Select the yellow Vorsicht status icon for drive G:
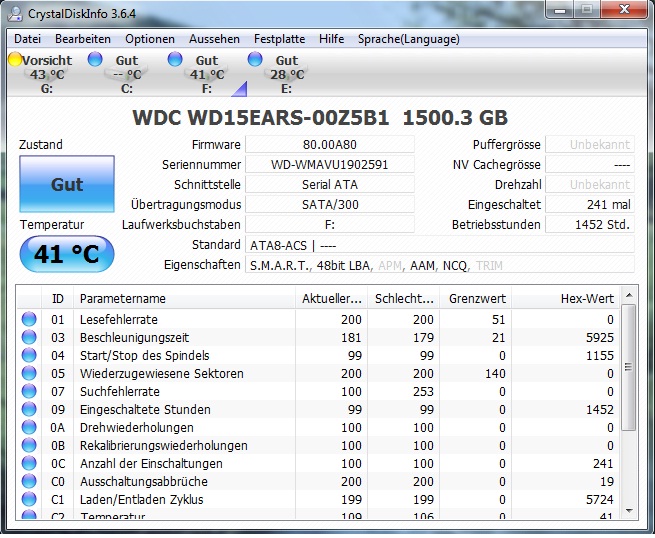The width and height of the screenshot is (655, 538). click(15, 59)
